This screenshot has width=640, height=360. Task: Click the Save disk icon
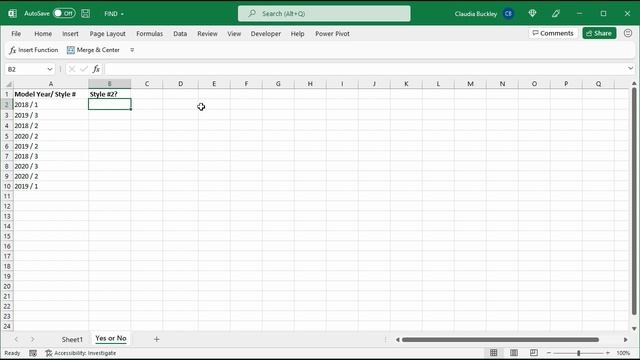point(85,13)
